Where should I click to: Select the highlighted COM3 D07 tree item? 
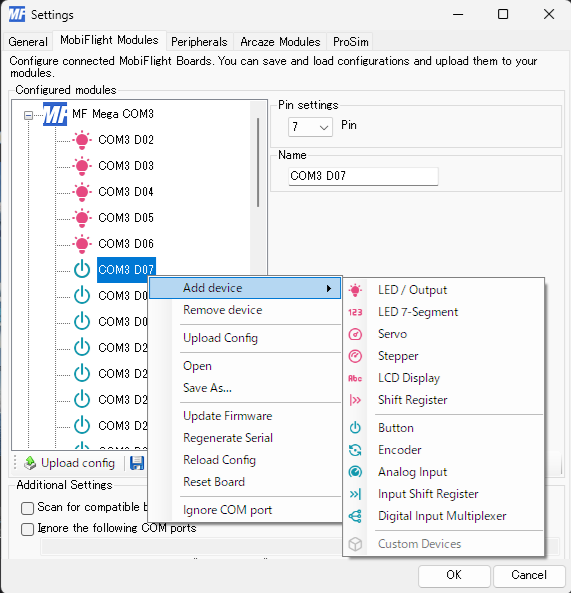126,270
